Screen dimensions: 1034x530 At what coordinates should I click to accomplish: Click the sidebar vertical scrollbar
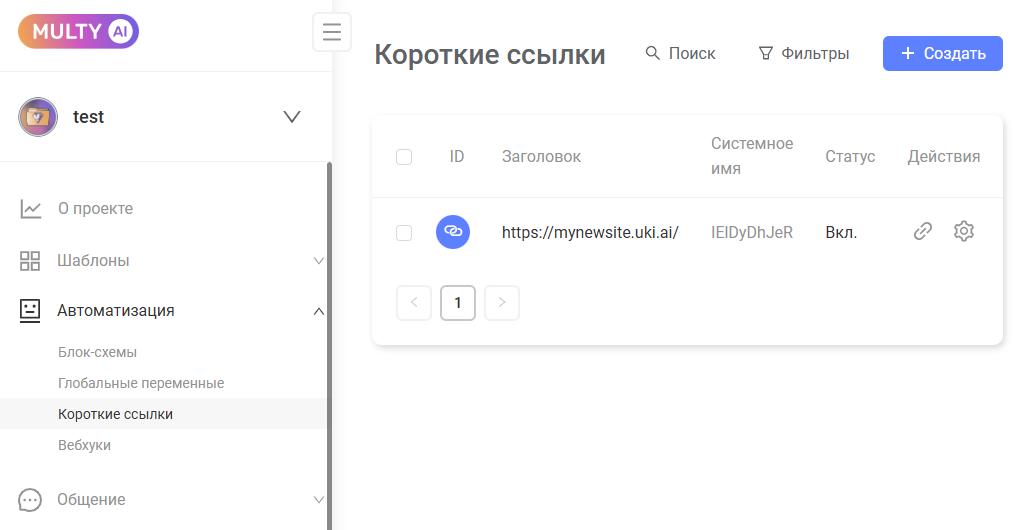click(x=330, y=345)
